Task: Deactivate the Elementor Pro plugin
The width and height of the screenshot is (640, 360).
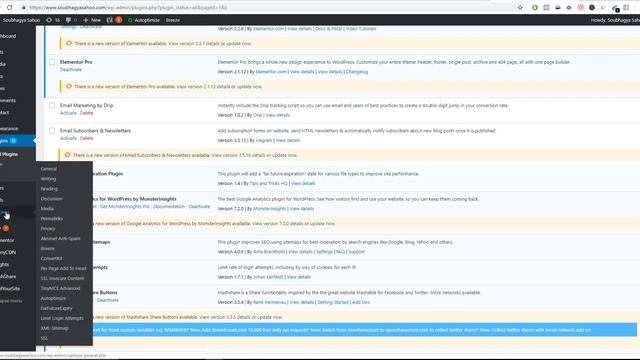Action: coord(71,70)
